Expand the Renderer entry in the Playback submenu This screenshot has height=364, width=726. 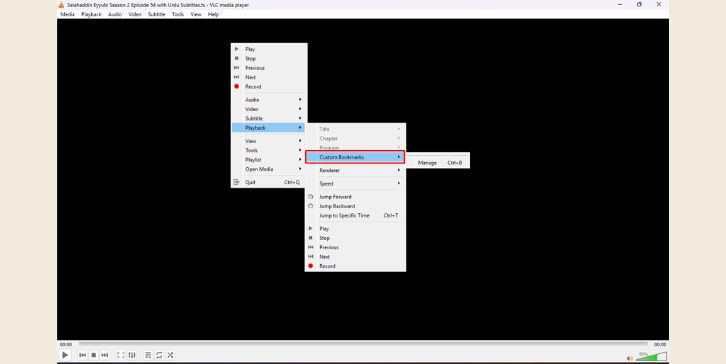355,170
